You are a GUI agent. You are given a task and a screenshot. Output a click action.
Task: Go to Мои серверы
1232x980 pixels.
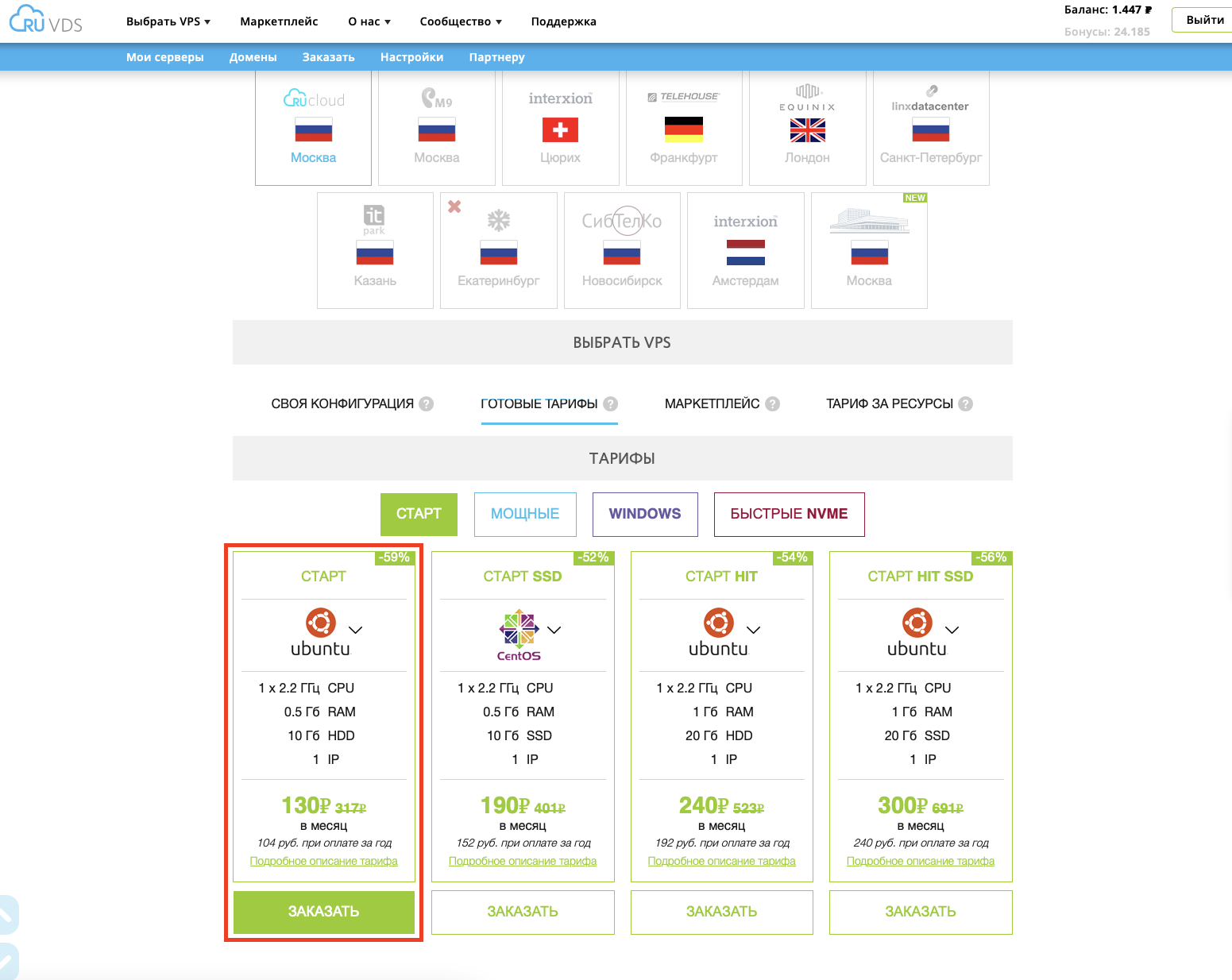165,57
